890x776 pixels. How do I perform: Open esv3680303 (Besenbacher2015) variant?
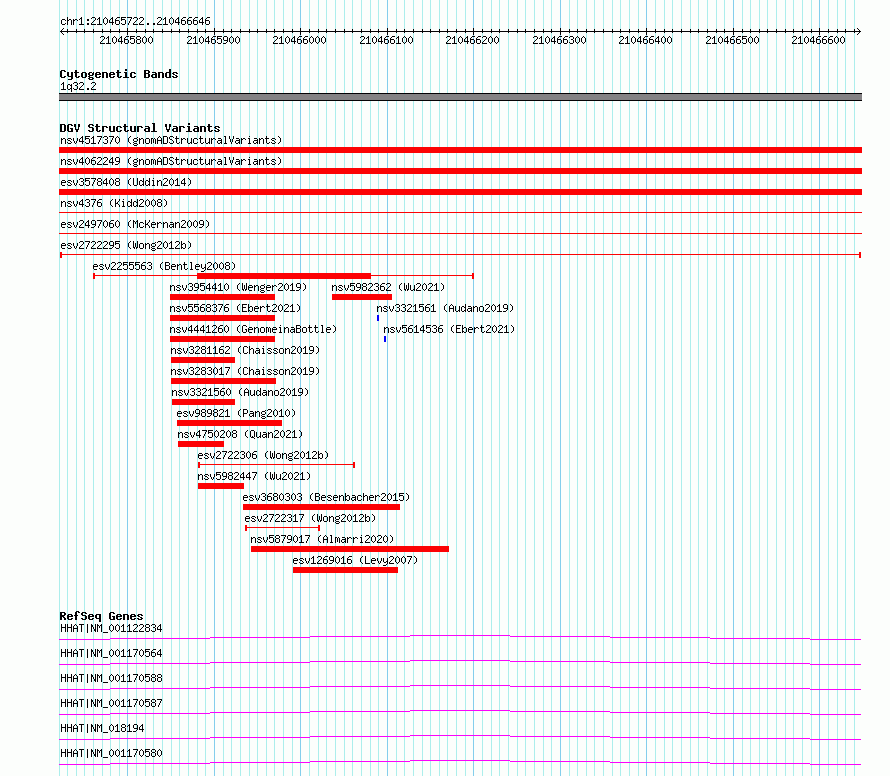pos(326,497)
